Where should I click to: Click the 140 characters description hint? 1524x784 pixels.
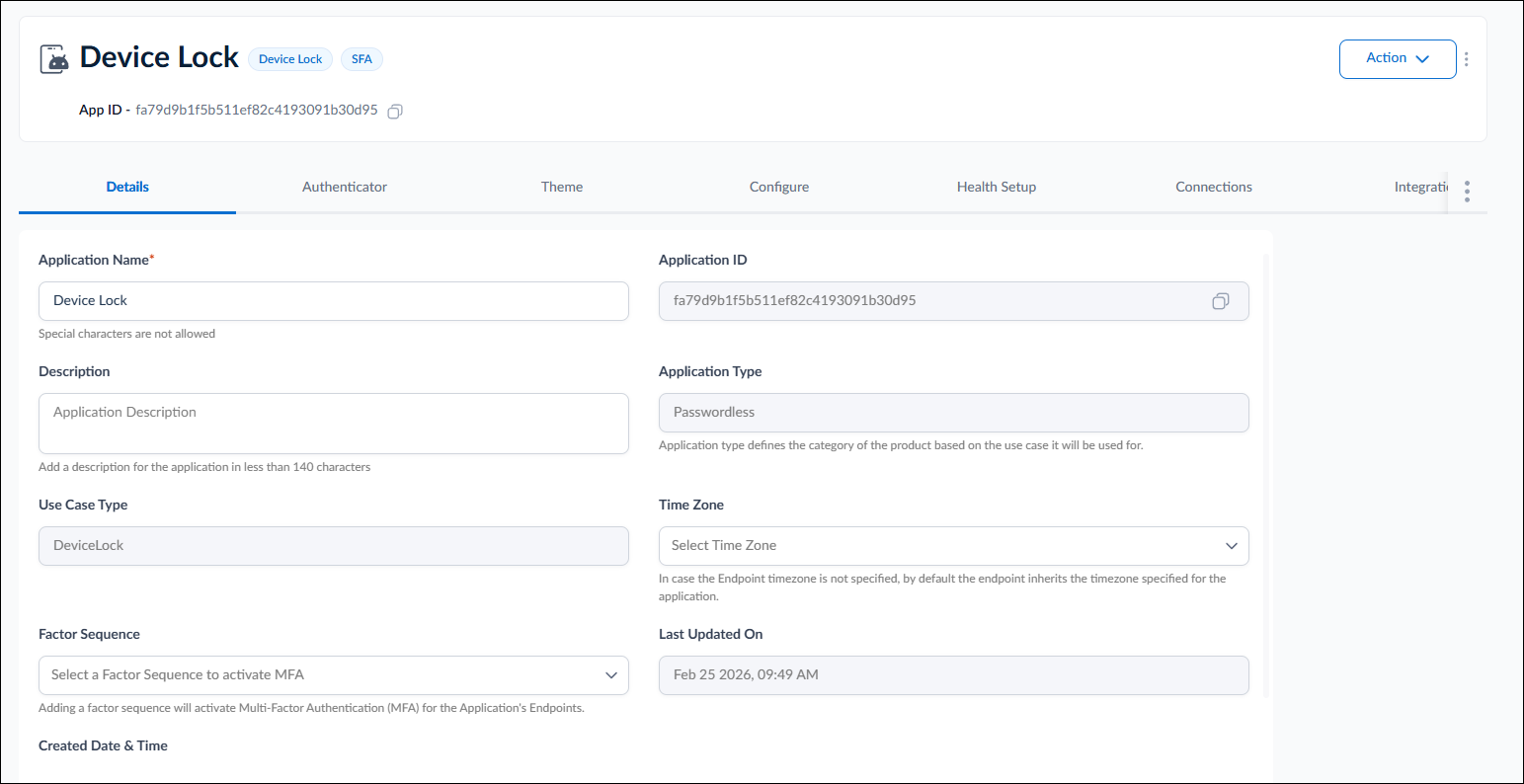[204, 467]
